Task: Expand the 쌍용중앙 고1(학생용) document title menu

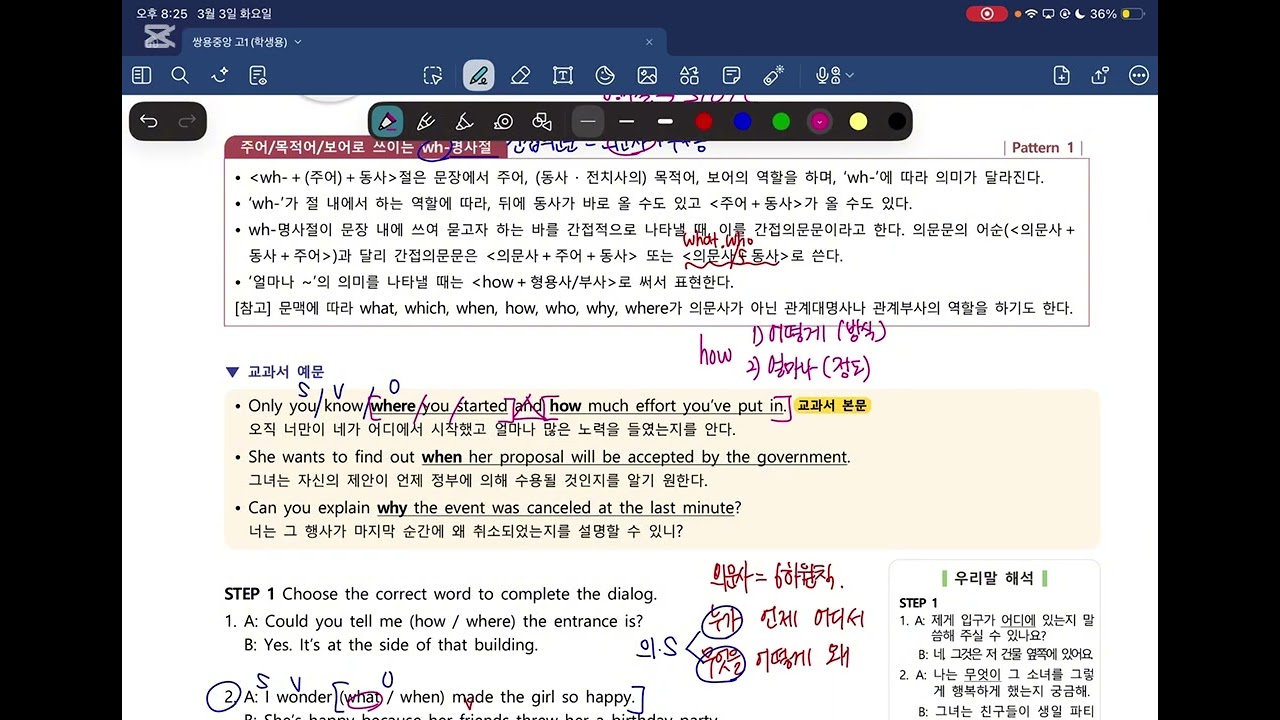Action: pyautogui.click(x=298, y=42)
